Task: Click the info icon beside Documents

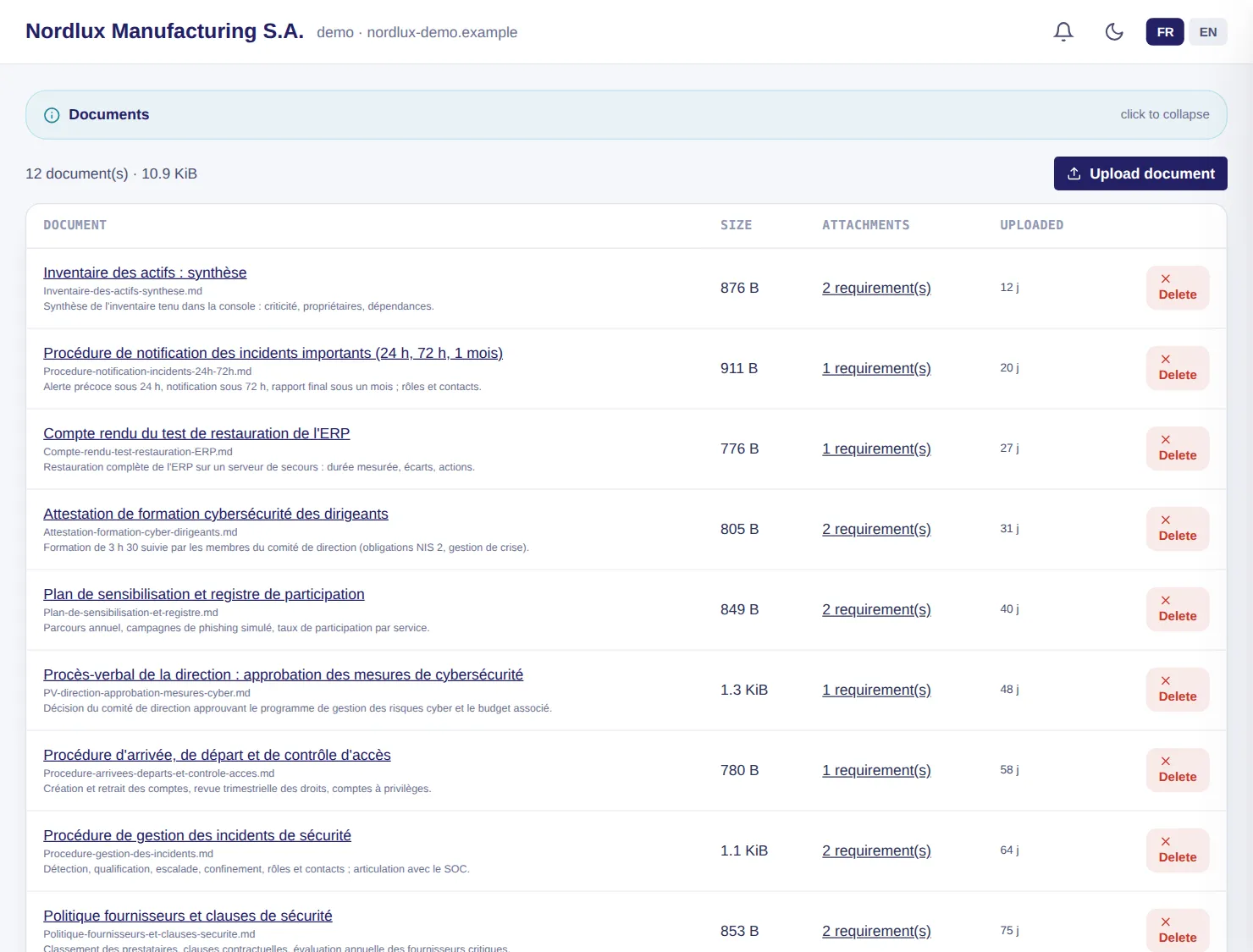Action: click(x=52, y=115)
